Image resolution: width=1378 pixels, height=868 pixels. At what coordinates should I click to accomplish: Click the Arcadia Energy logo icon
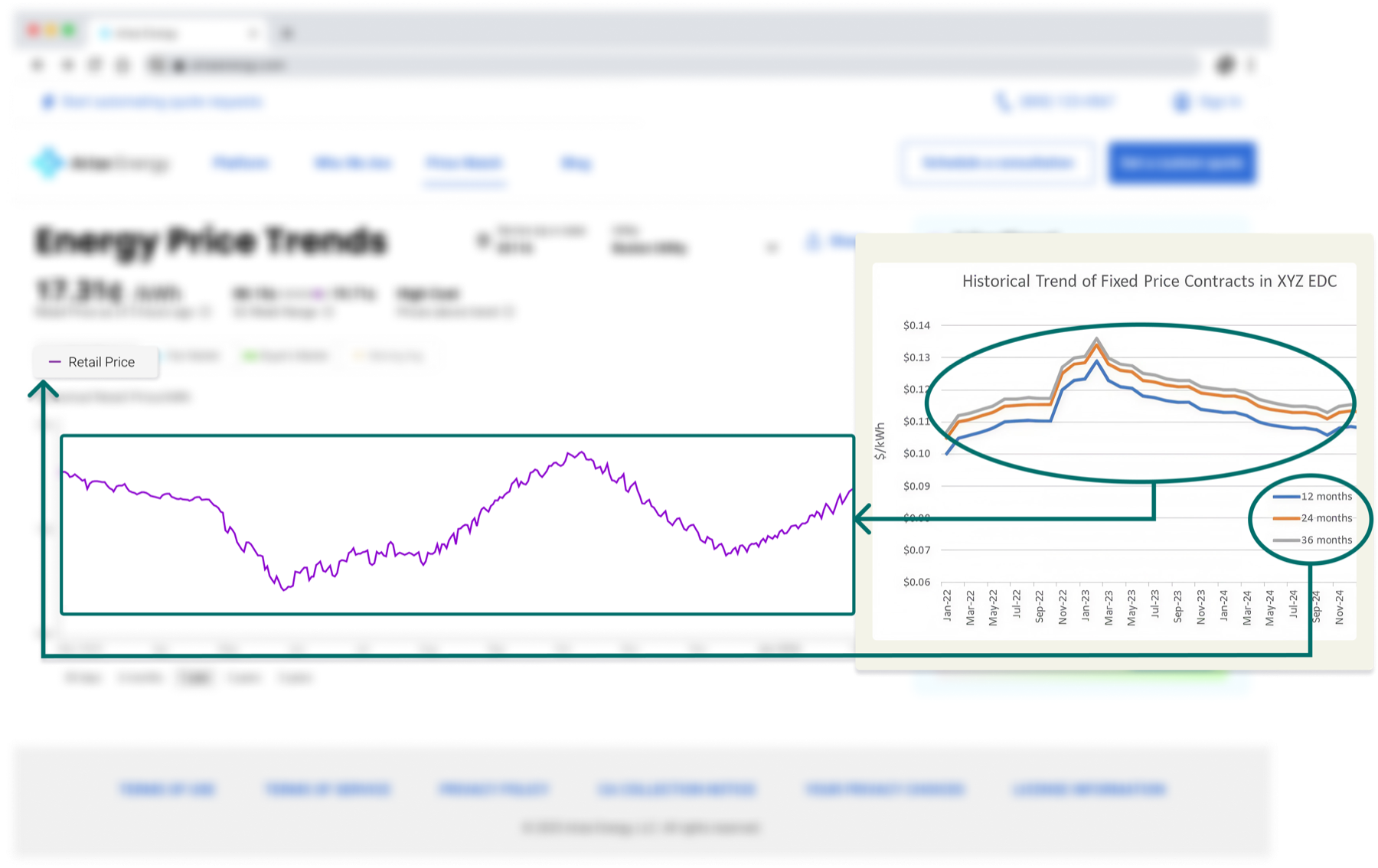pyautogui.click(x=47, y=162)
